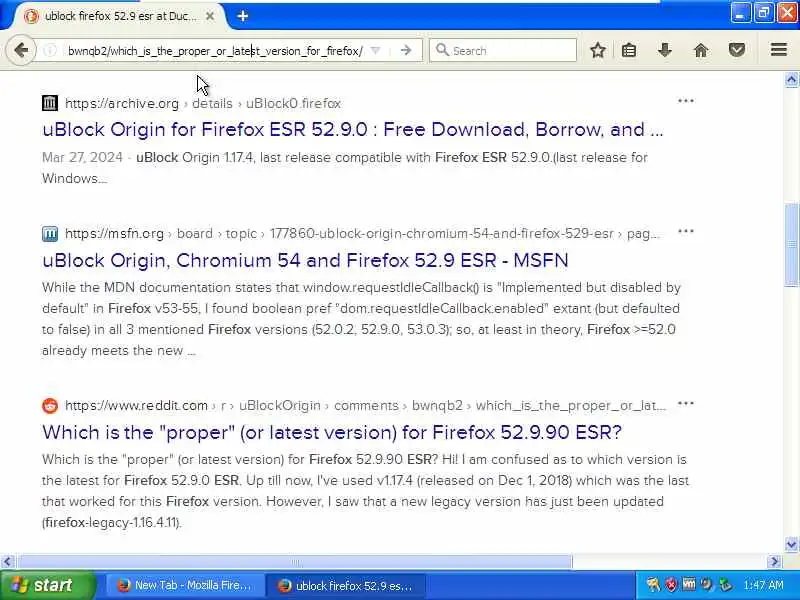Focus the Search box in the toolbar
The image size is (800, 600).
[503, 51]
